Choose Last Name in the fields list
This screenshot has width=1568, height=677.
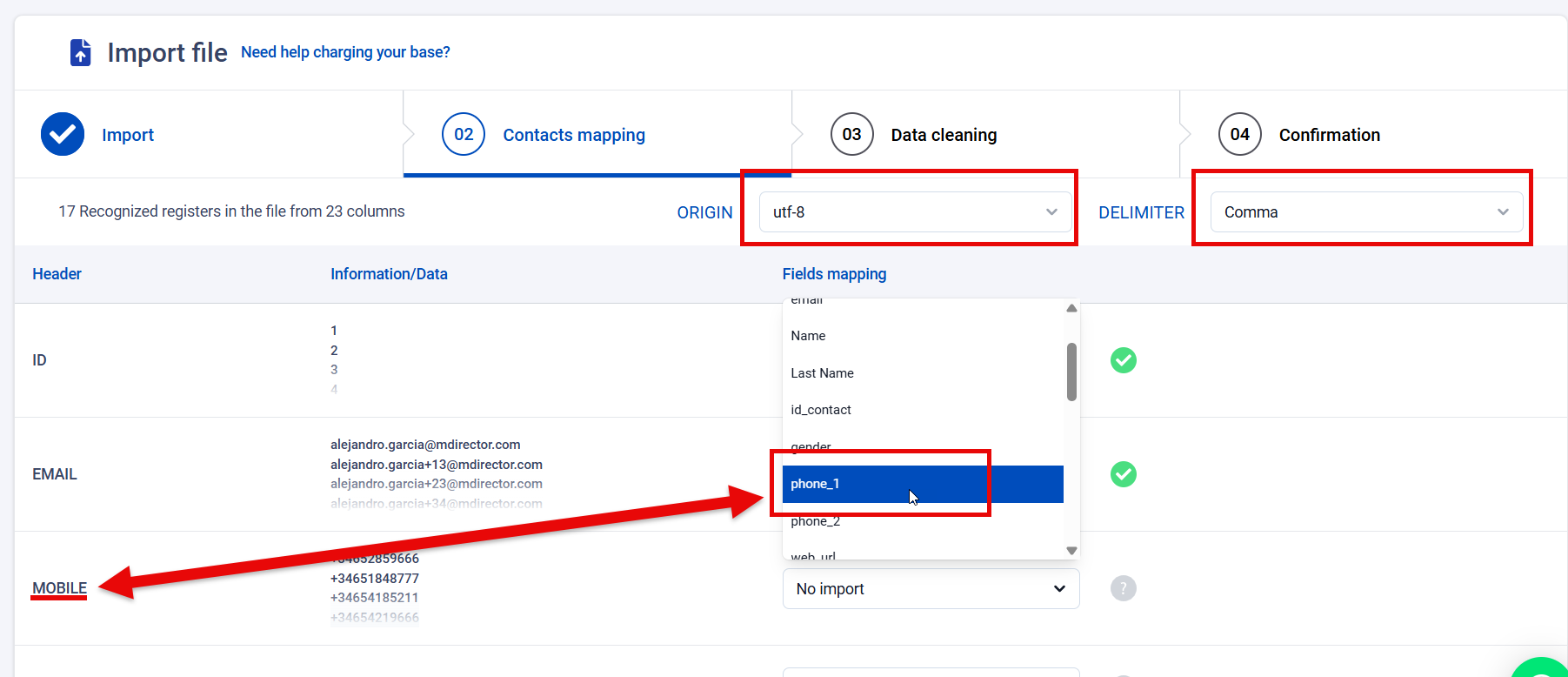click(822, 373)
